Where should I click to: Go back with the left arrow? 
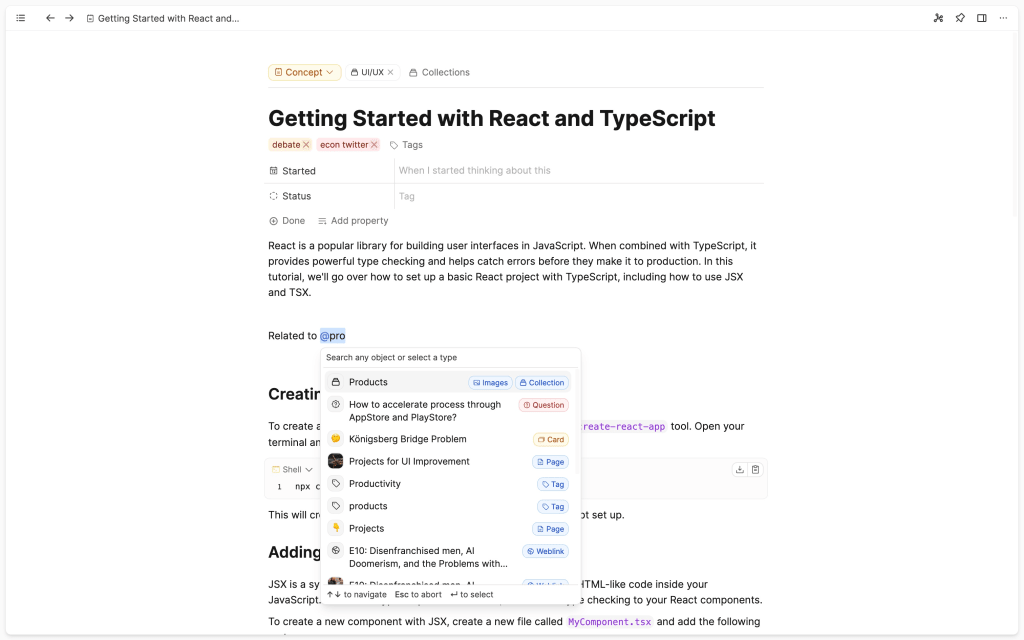50,18
